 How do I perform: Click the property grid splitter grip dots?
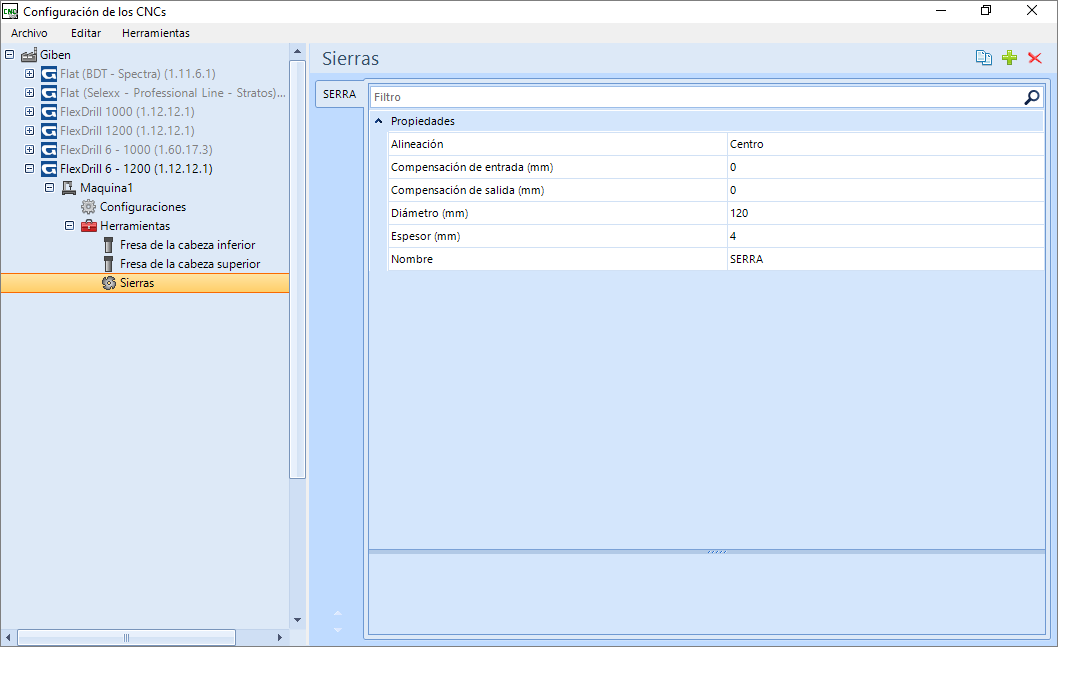click(717, 552)
